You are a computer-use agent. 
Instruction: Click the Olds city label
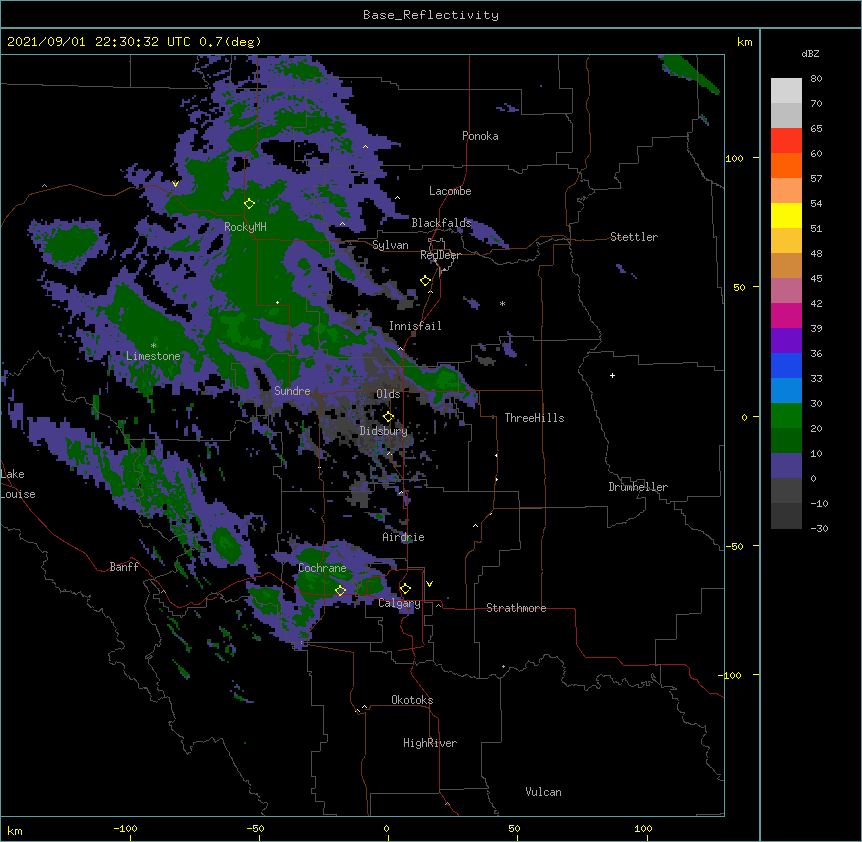[x=388, y=394]
